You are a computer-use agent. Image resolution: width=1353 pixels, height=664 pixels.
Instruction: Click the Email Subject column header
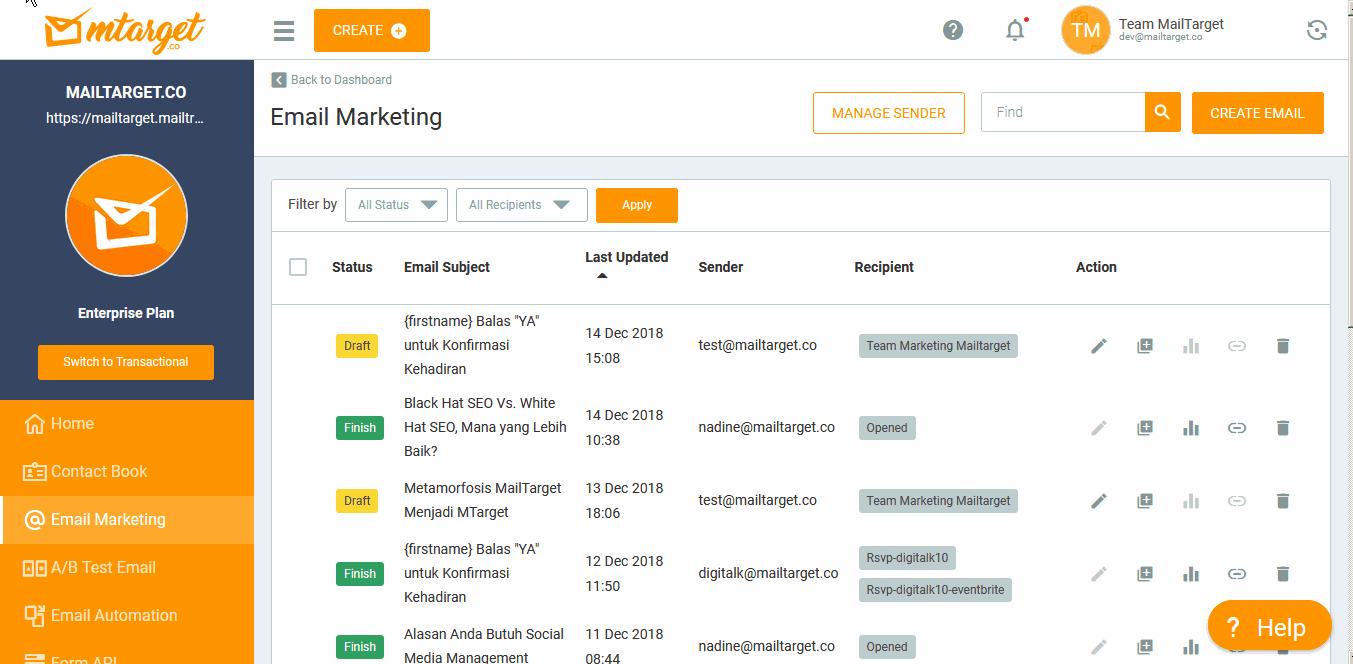click(x=447, y=267)
